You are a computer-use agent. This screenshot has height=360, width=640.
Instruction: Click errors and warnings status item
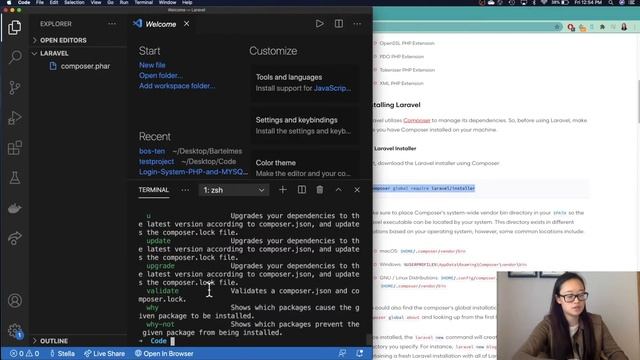pos(24,354)
